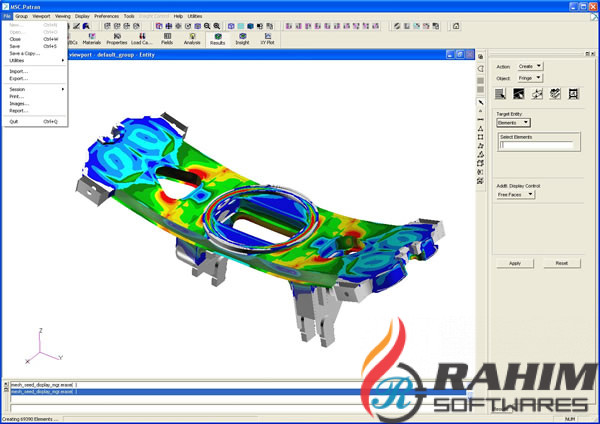600x424 pixels.
Task: Open the Target Entity Elements dropdown
Action: (513, 123)
